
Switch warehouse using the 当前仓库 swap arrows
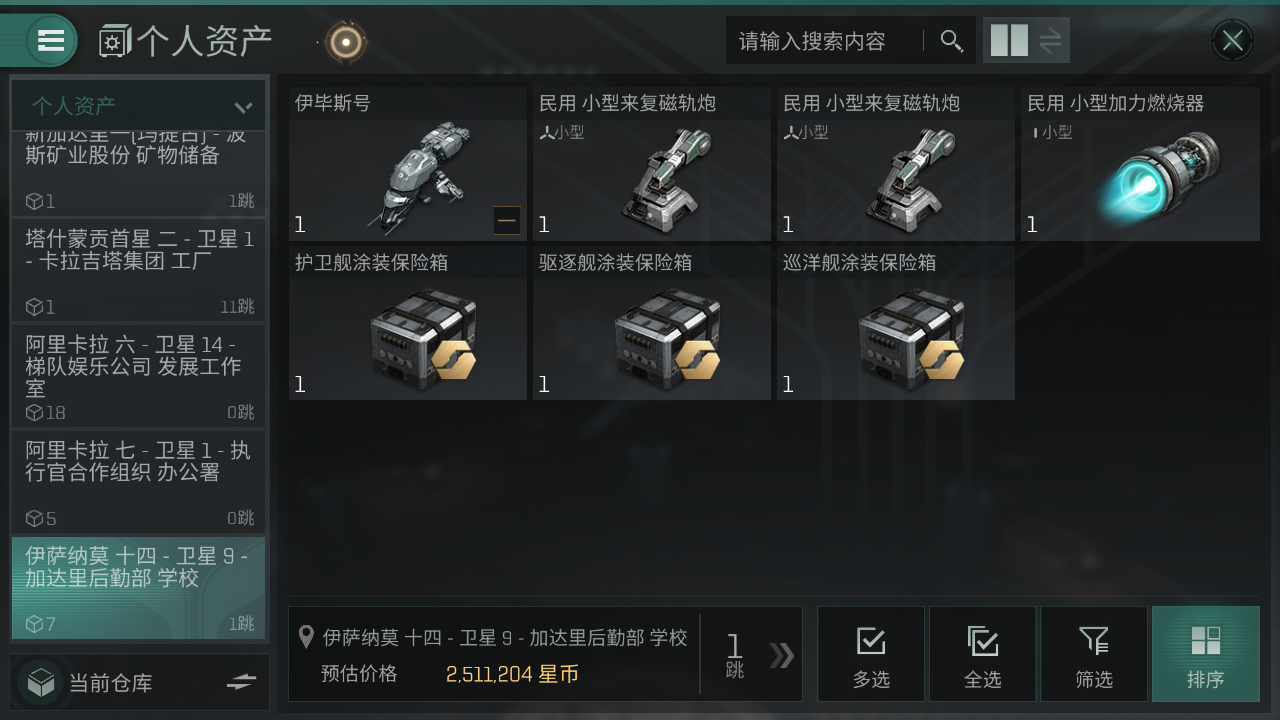[x=241, y=683]
